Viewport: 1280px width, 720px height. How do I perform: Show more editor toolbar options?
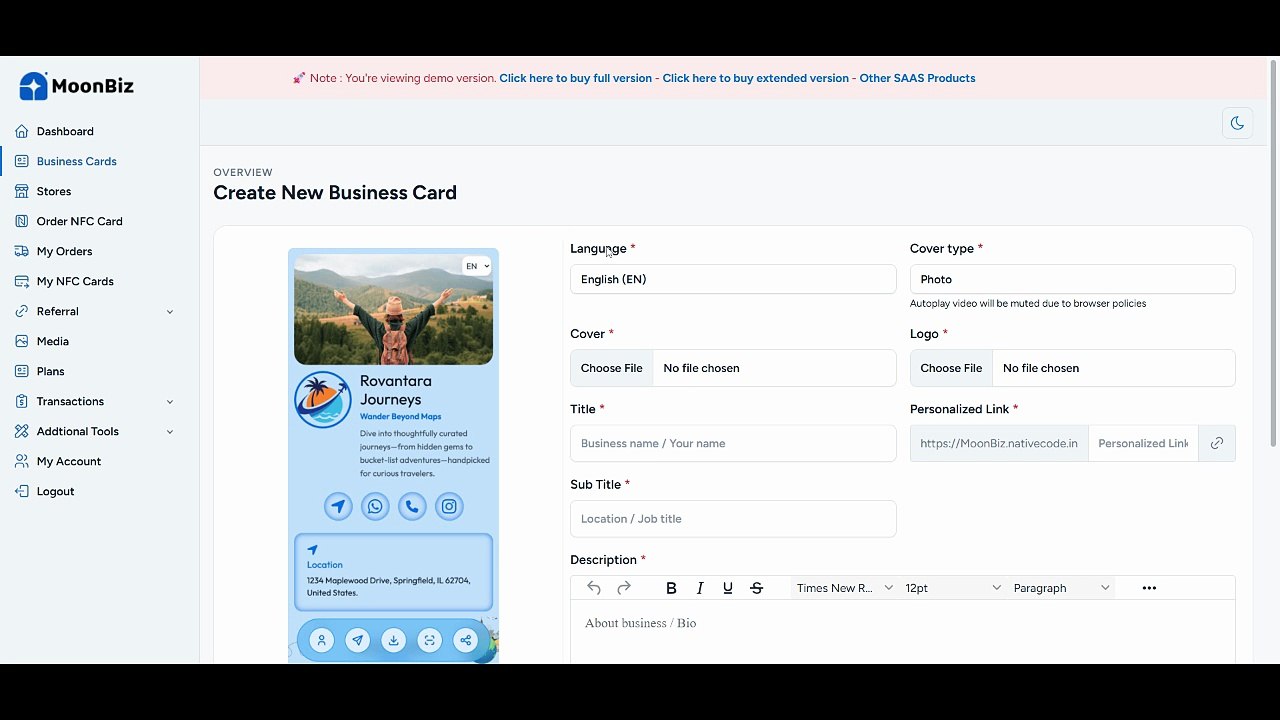point(1149,588)
